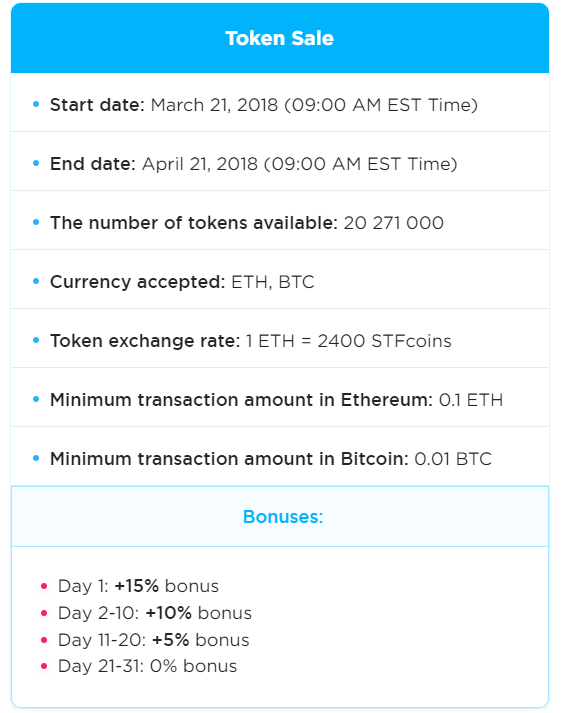Viewport: 561px width, 713px height.
Task: Click the Day 21-31 0% bonus item
Action: [x=147, y=666]
